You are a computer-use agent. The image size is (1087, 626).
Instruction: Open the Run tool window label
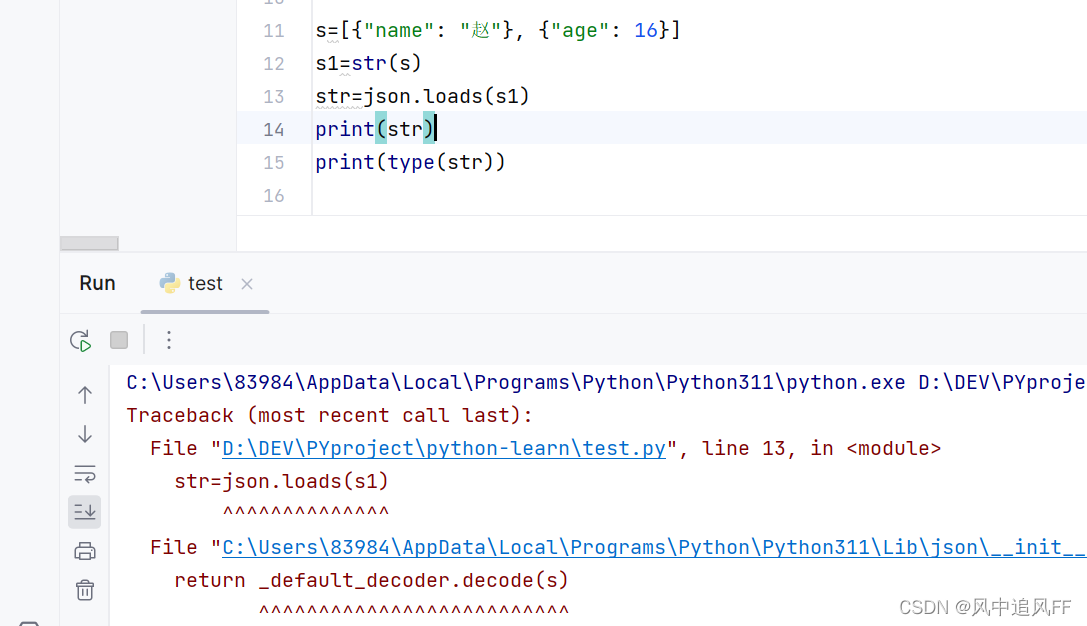coord(96,283)
